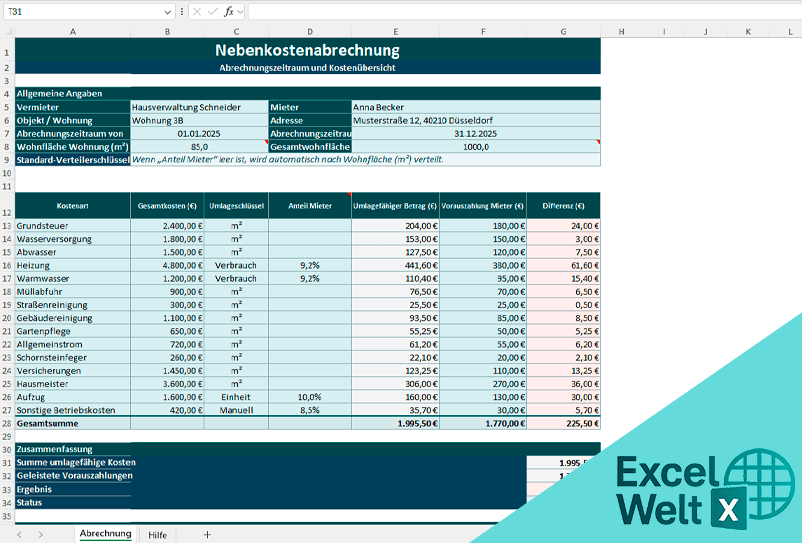
Task: Switch to the Hilfe sheet tab
Action: tap(157, 535)
